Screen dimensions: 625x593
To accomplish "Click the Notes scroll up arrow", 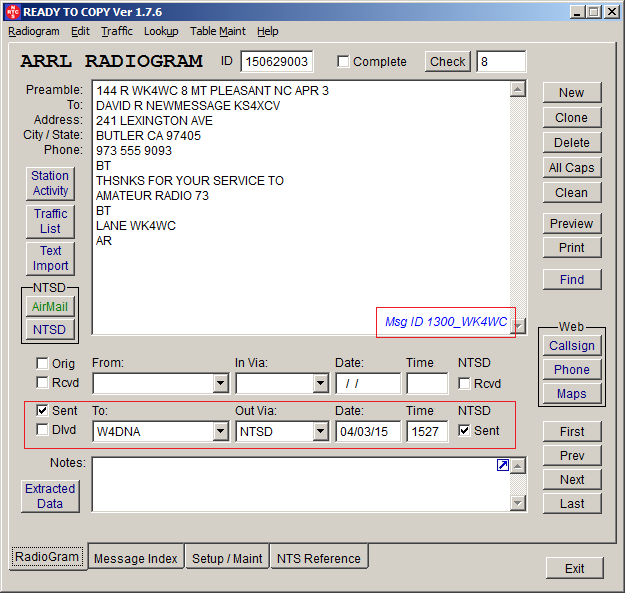I will click(x=517, y=466).
